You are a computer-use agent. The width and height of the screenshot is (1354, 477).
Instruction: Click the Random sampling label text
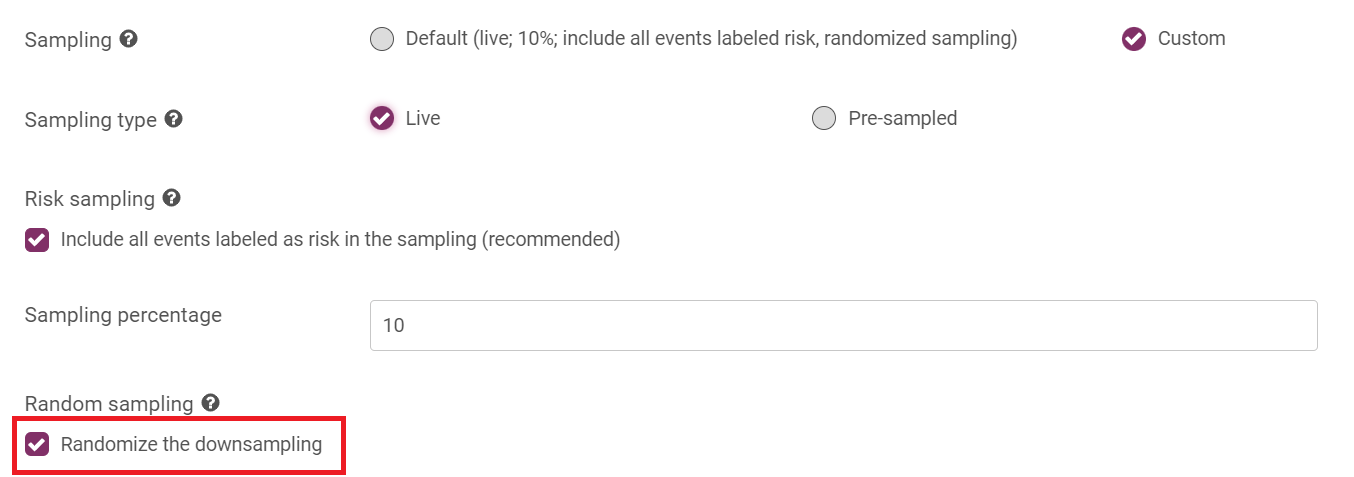point(109,404)
